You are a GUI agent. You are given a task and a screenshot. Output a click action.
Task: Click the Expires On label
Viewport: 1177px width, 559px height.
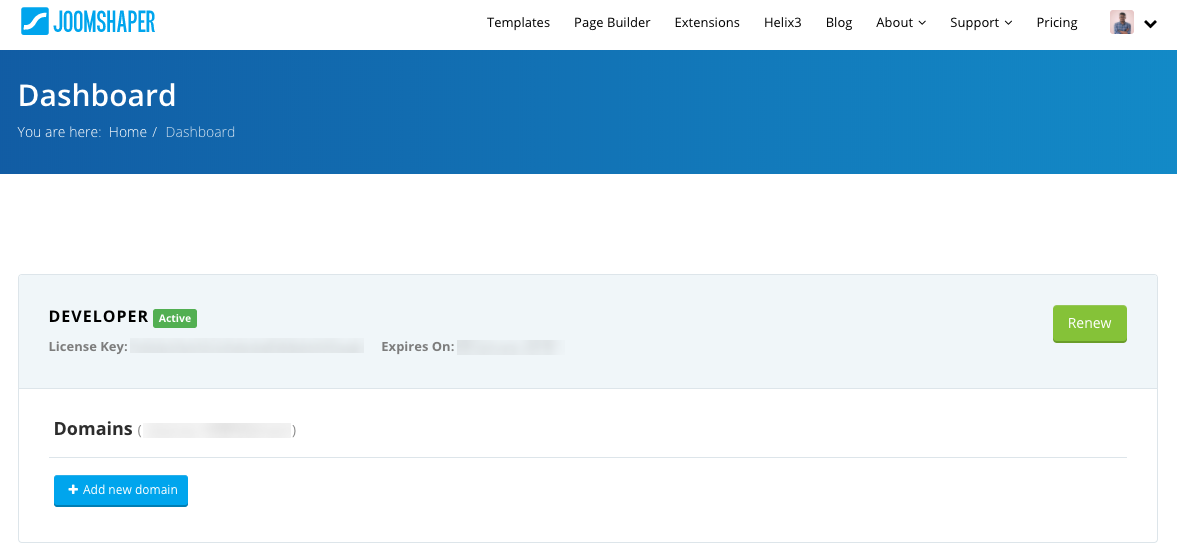(x=417, y=347)
